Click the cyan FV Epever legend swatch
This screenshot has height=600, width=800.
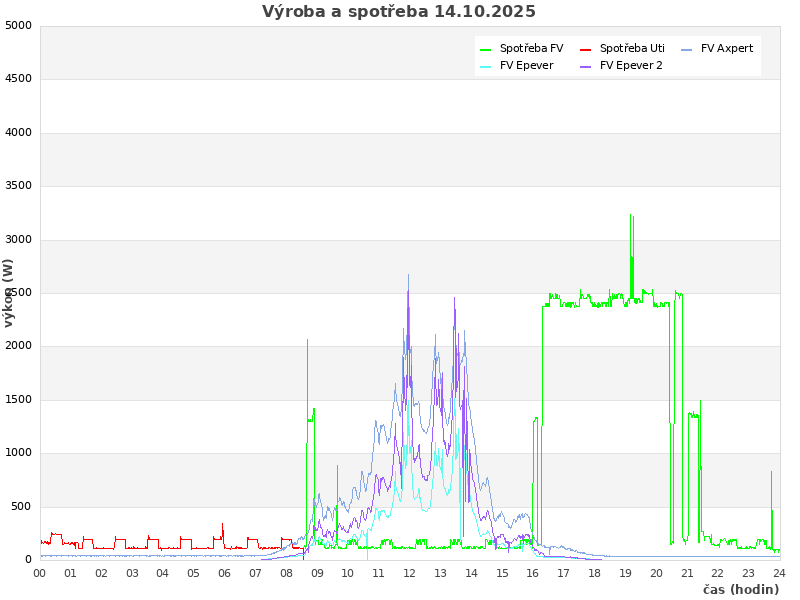coord(485,66)
